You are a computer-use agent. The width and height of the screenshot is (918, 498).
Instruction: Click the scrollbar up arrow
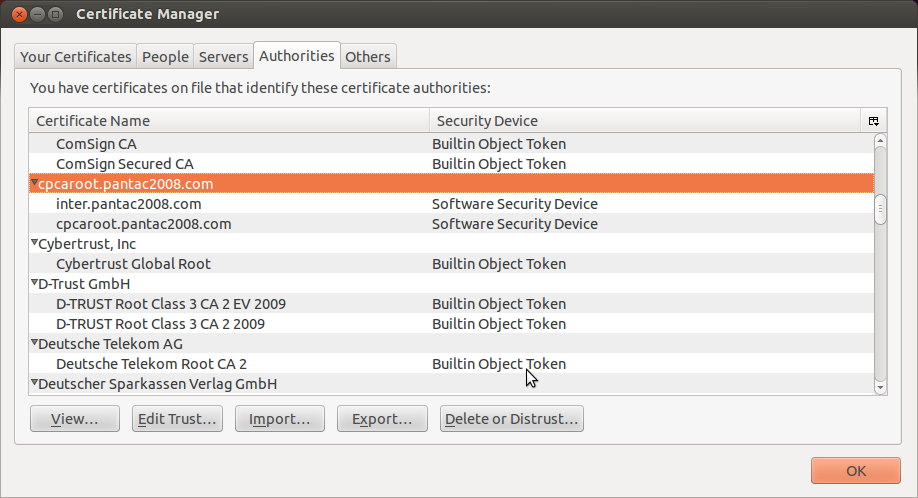(880, 140)
